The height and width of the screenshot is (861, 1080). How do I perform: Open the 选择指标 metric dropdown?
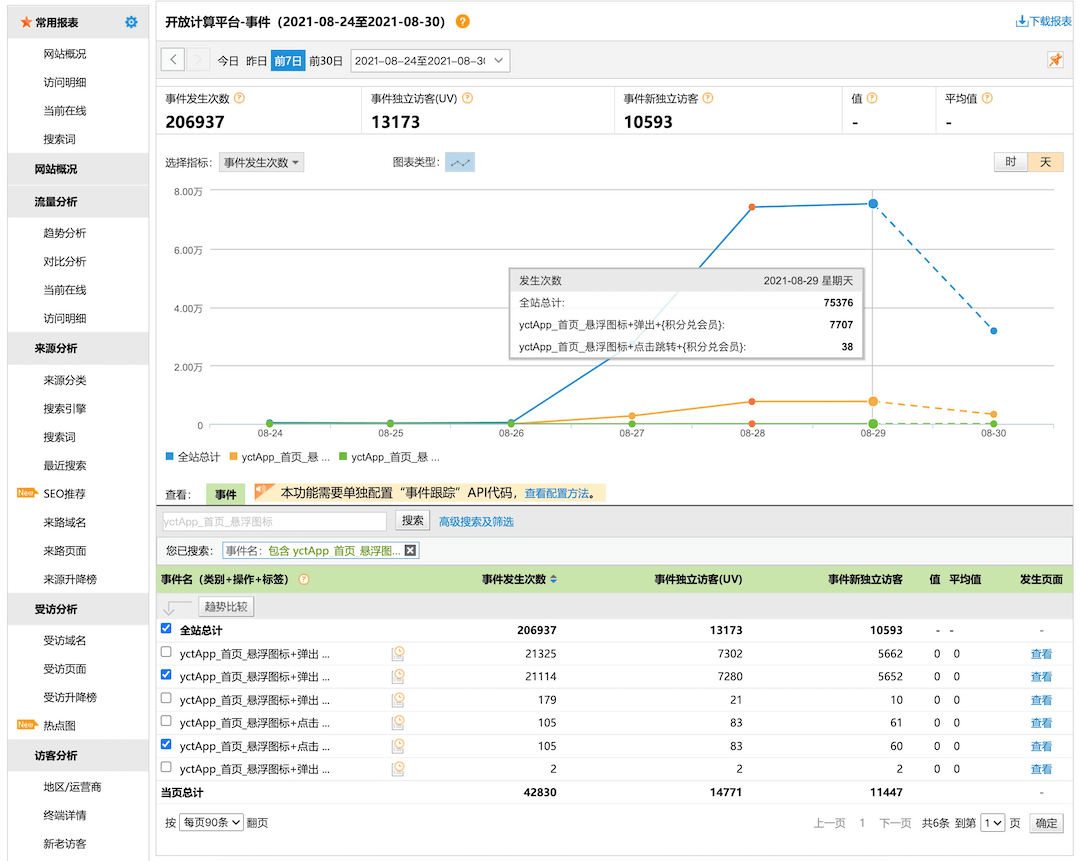(261, 162)
